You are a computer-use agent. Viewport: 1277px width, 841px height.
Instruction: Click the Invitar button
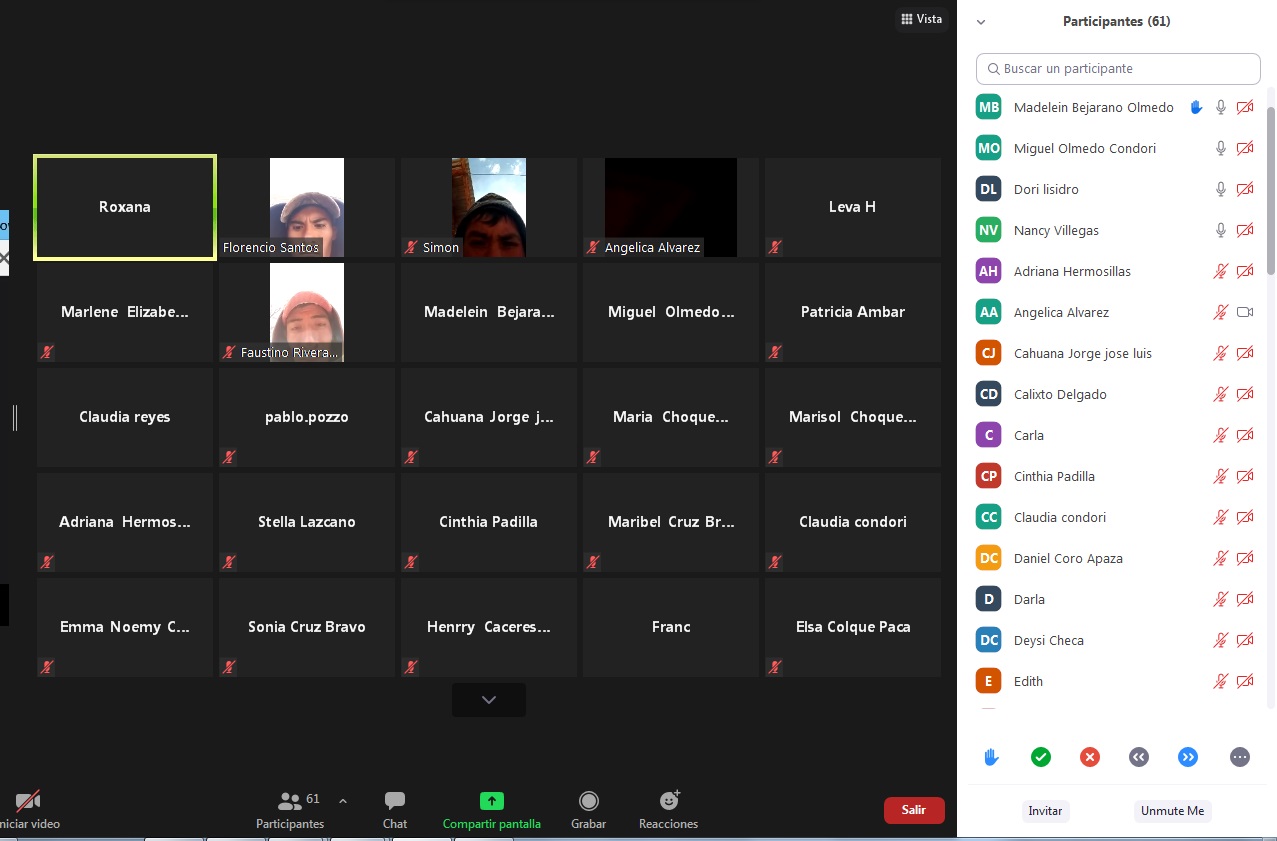(1045, 811)
